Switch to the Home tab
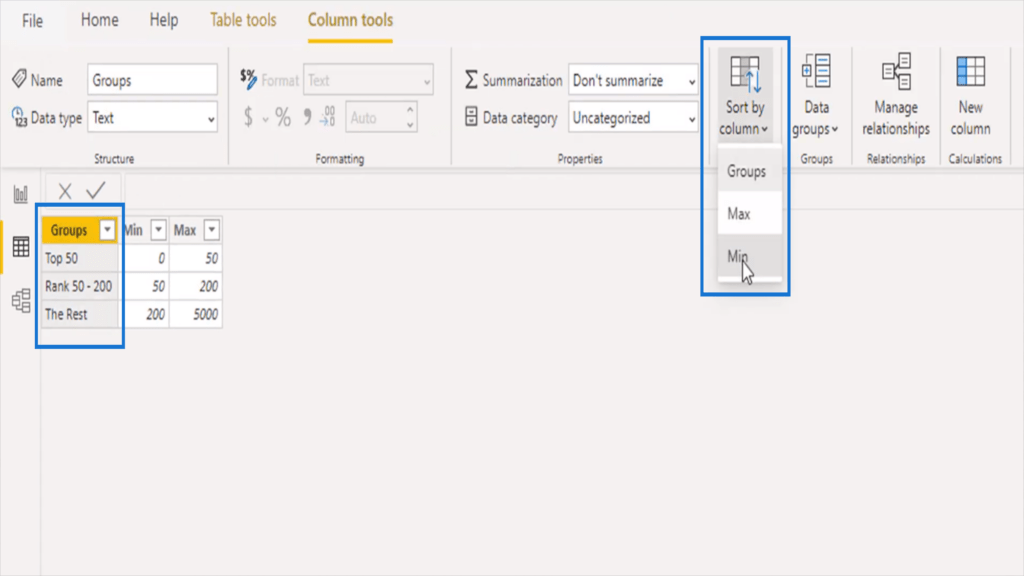Screen dimensions: 1024x576 [99, 20]
